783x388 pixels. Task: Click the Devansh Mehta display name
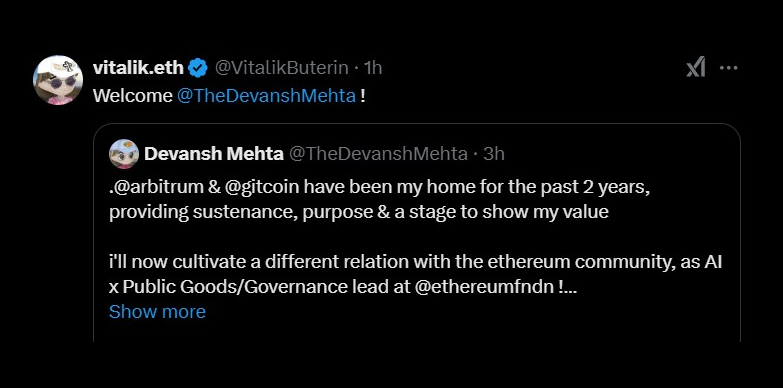[x=214, y=154]
